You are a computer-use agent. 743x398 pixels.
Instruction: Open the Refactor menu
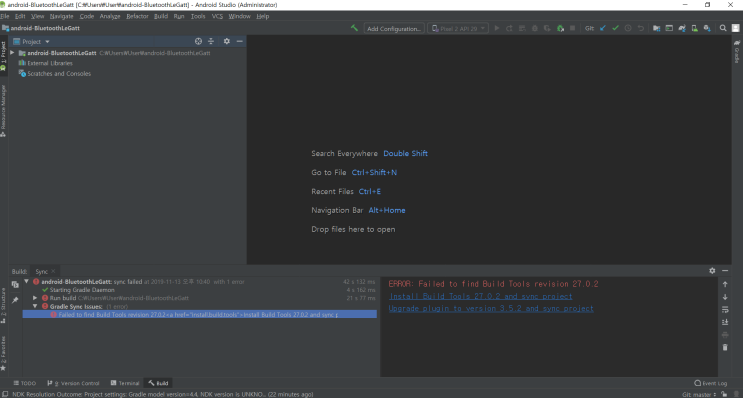137,16
